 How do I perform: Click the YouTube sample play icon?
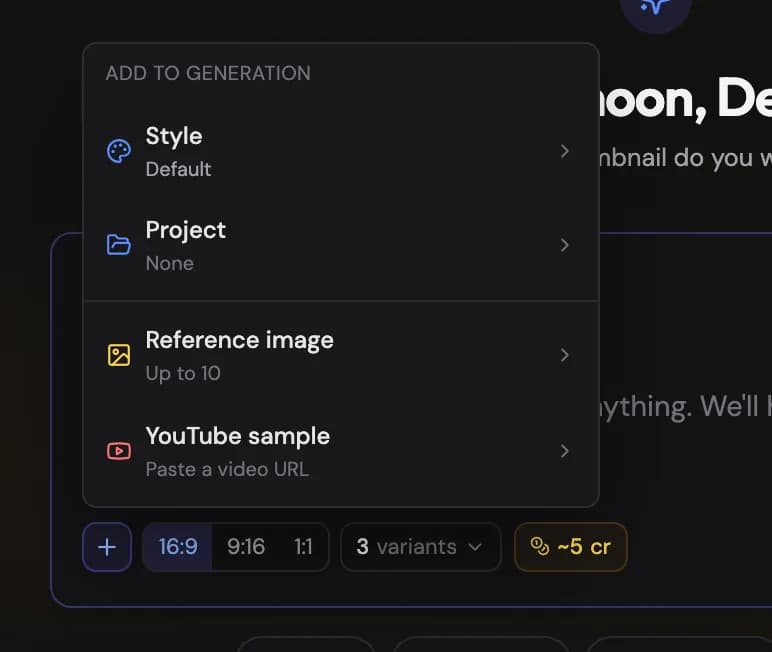pyautogui.click(x=119, y=451)
